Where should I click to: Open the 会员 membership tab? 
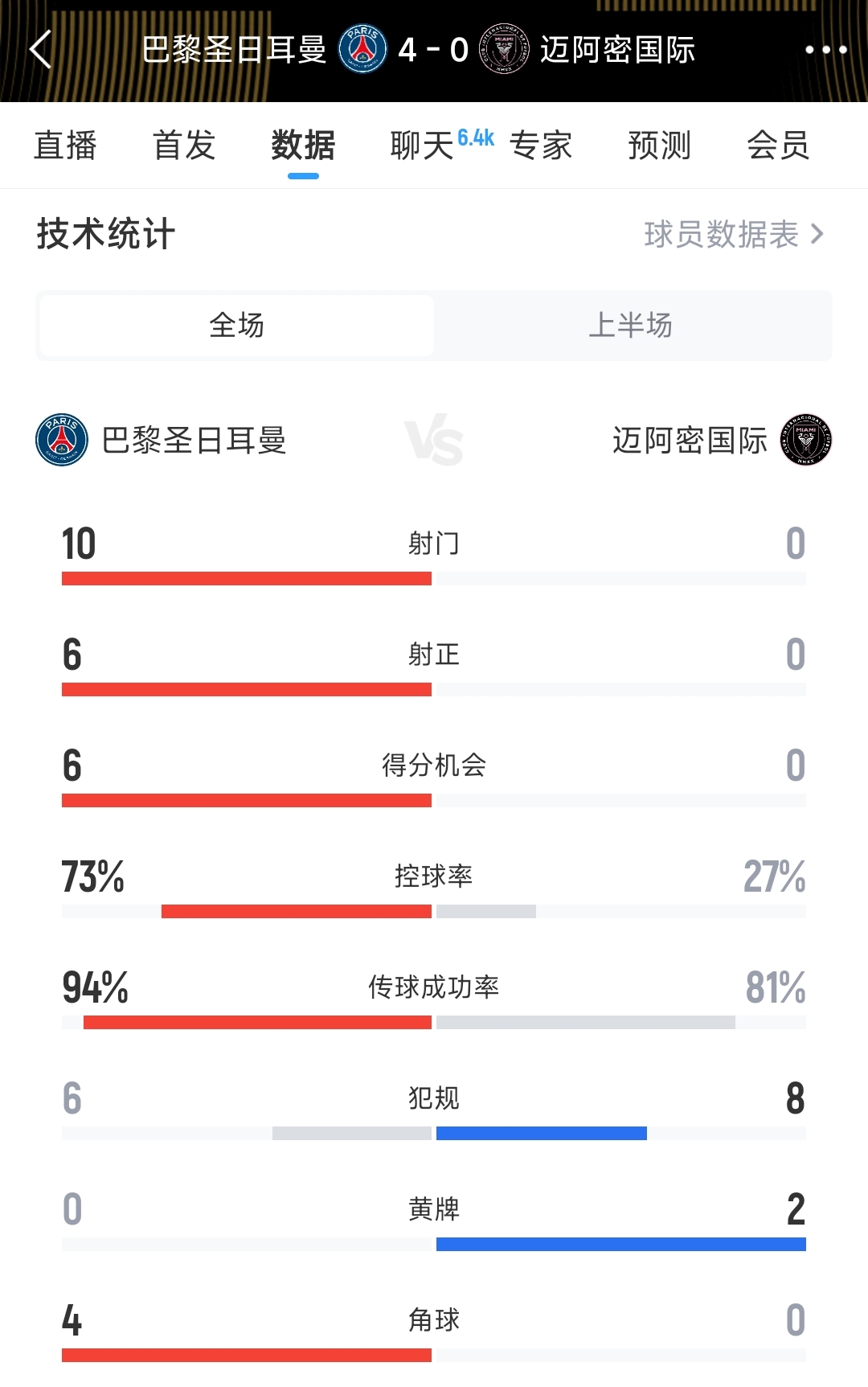(x=777, y=146)
